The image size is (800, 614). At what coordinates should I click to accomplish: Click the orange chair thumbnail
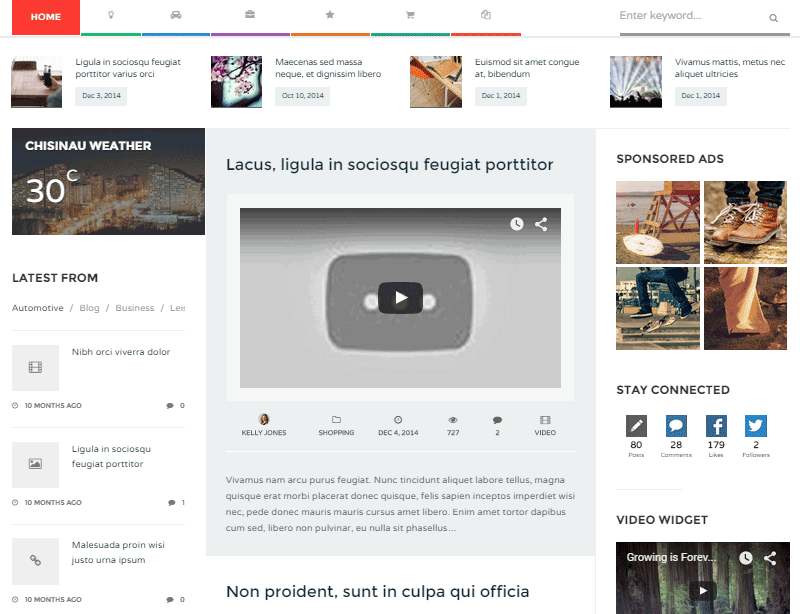436,82
